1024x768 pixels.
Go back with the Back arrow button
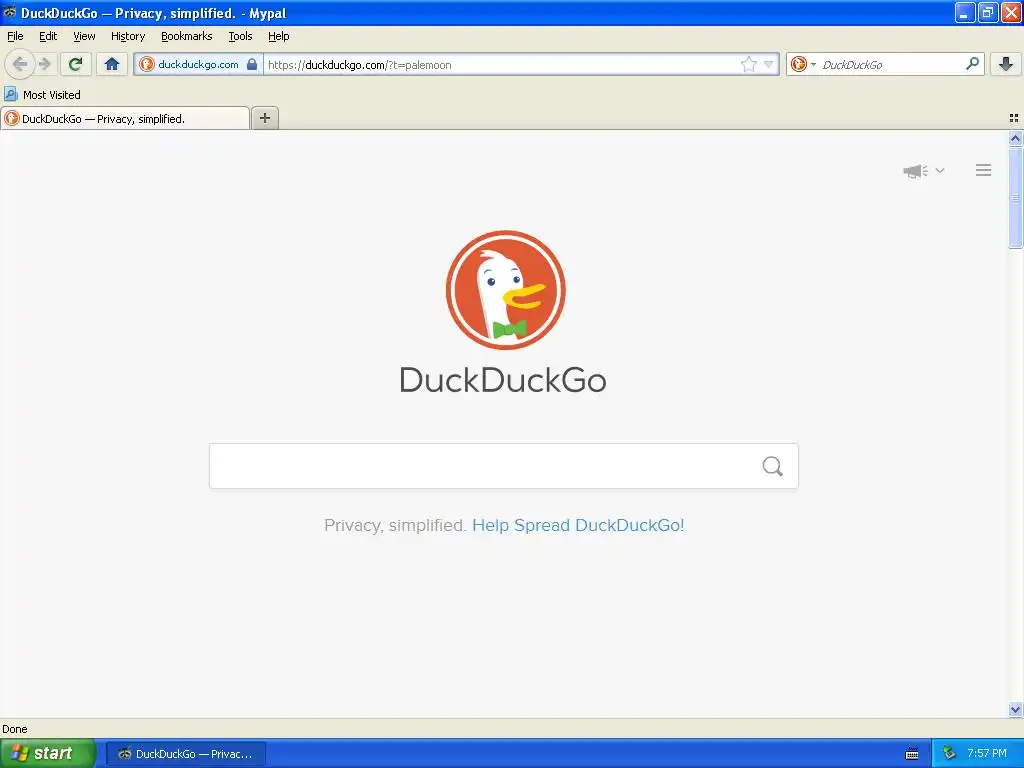coord(20,64)
